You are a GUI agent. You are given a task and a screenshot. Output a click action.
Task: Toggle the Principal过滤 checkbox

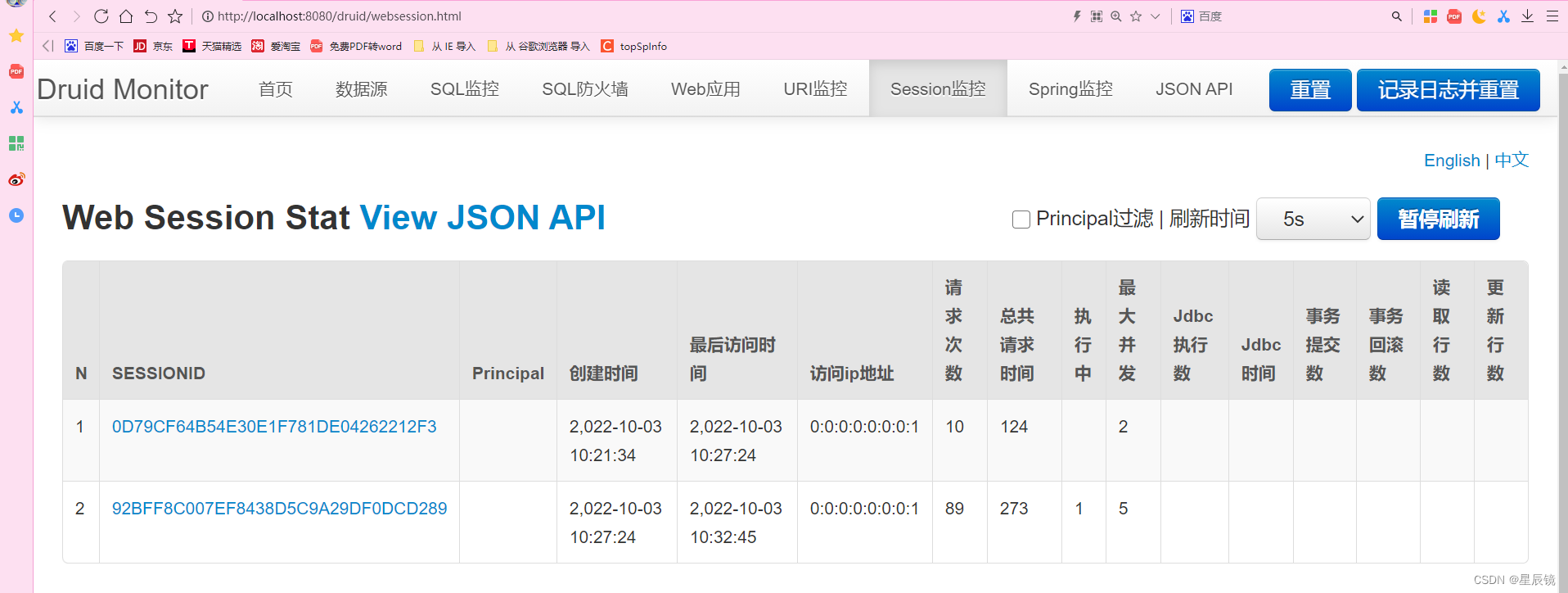[x=1021, y=220]
